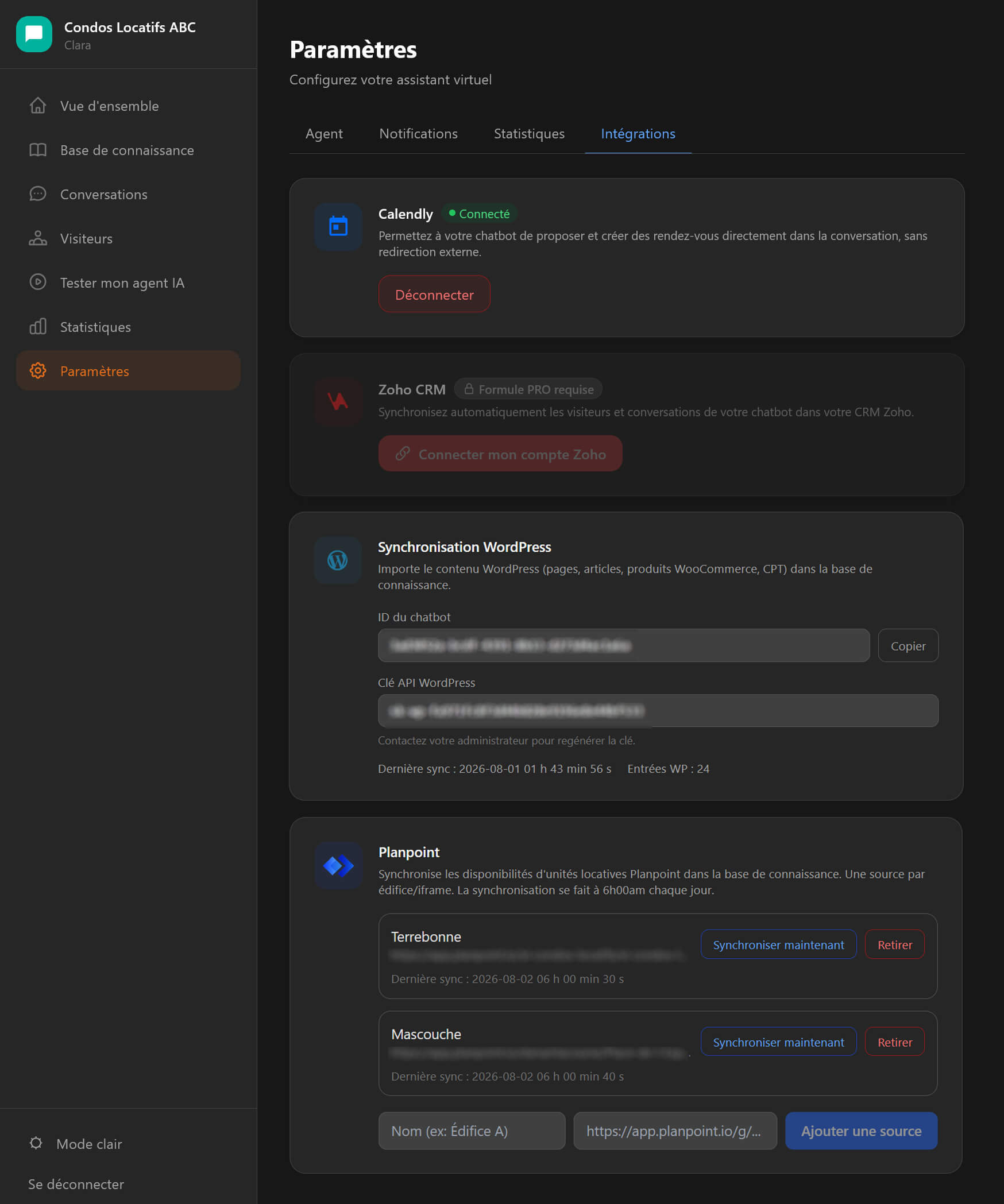Click Connecter mon compte Zoho
Image resolution: width=1004 pixels, height=1204 pixels.
[x=500, y=454]
